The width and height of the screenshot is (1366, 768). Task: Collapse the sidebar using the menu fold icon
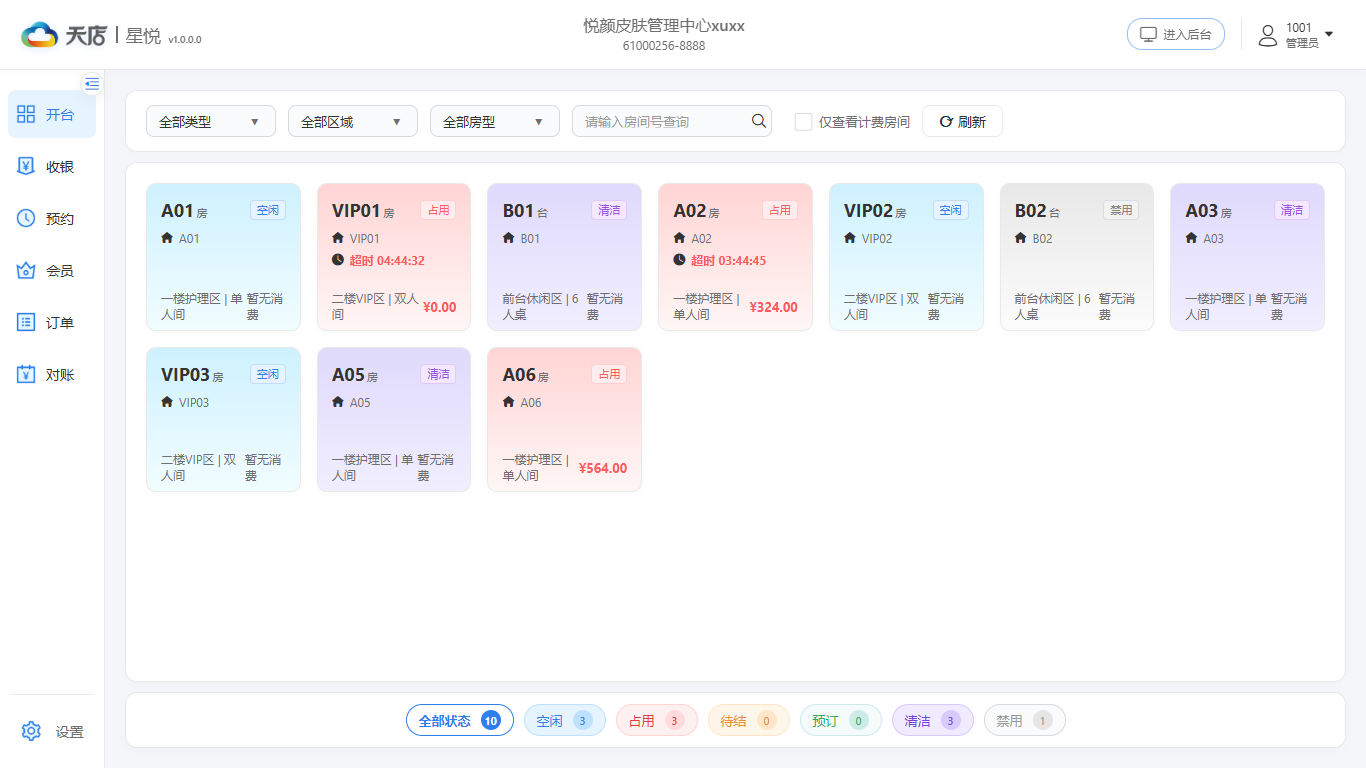pos(92,83)
